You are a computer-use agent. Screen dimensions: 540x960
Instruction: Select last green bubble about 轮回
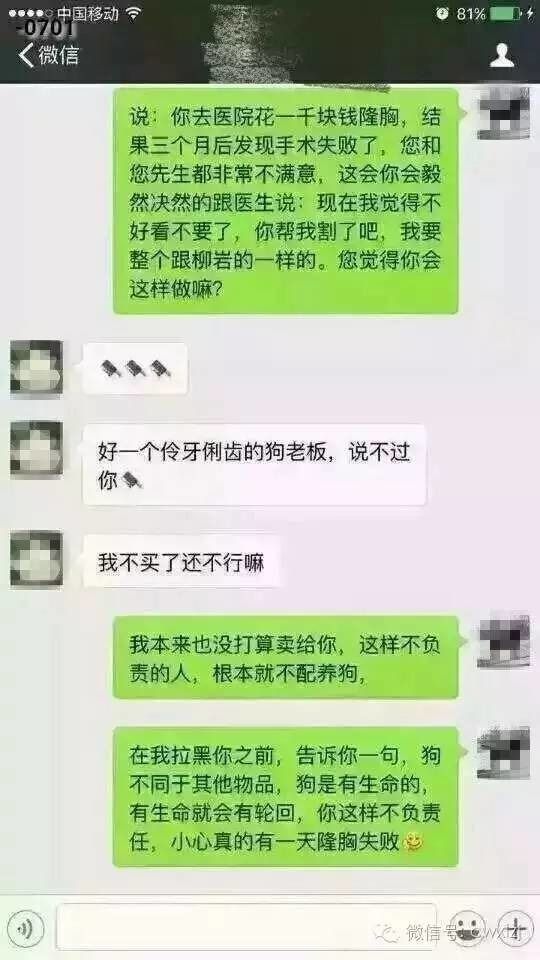point(286,797)
